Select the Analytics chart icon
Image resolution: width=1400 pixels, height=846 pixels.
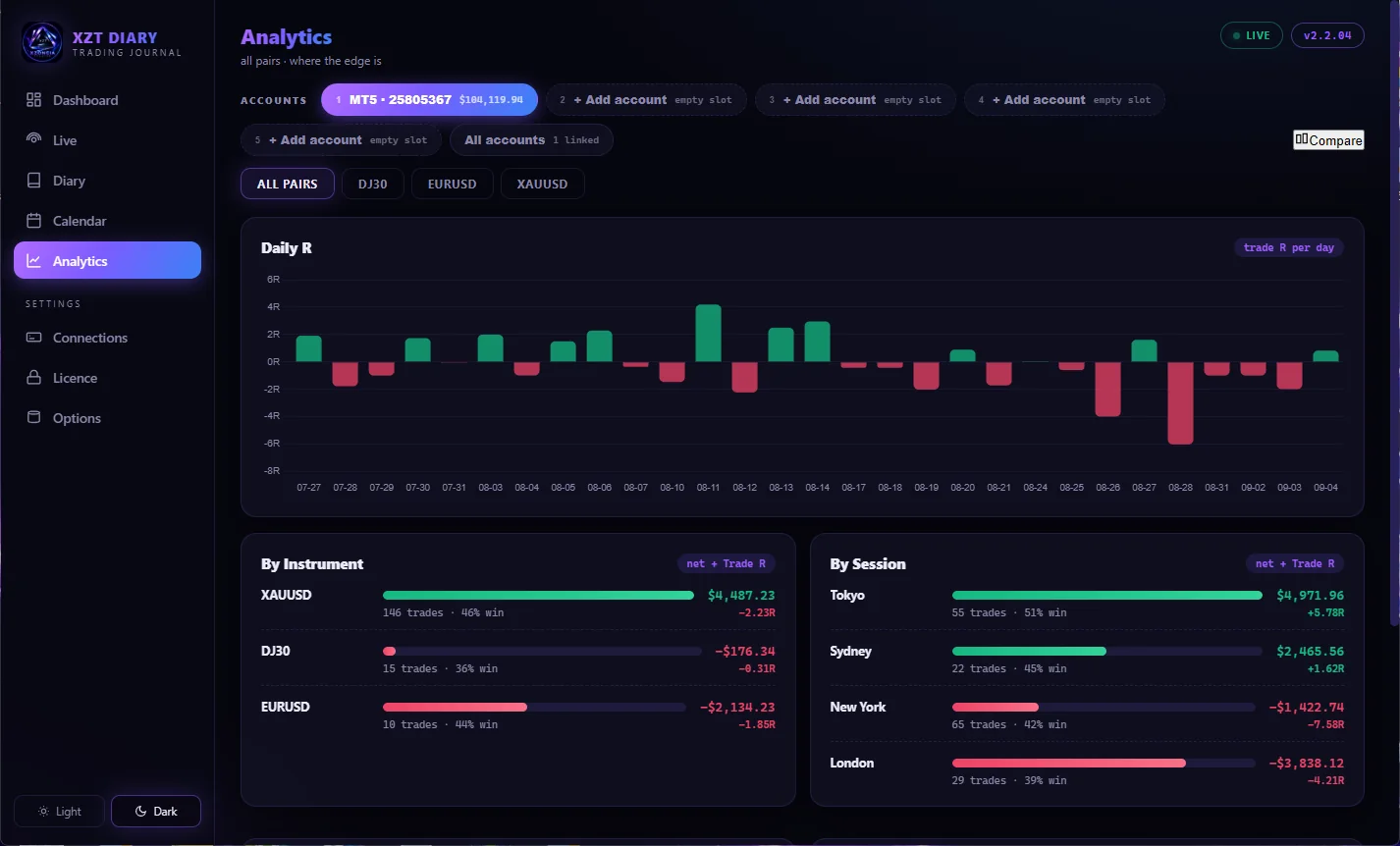coord(33,261)
